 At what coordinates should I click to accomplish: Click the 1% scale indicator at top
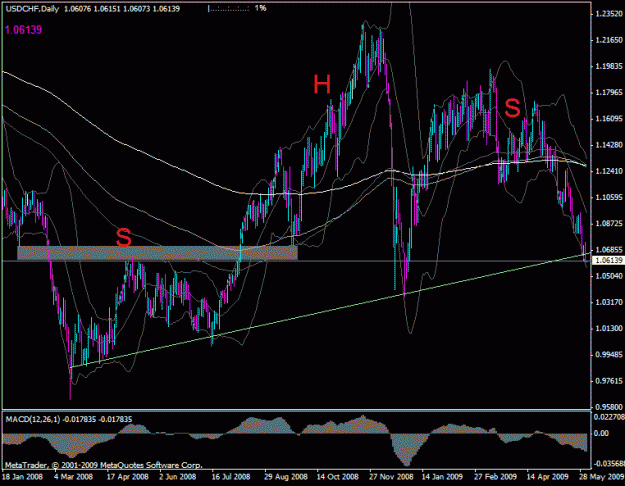click(x=260, y=8)
